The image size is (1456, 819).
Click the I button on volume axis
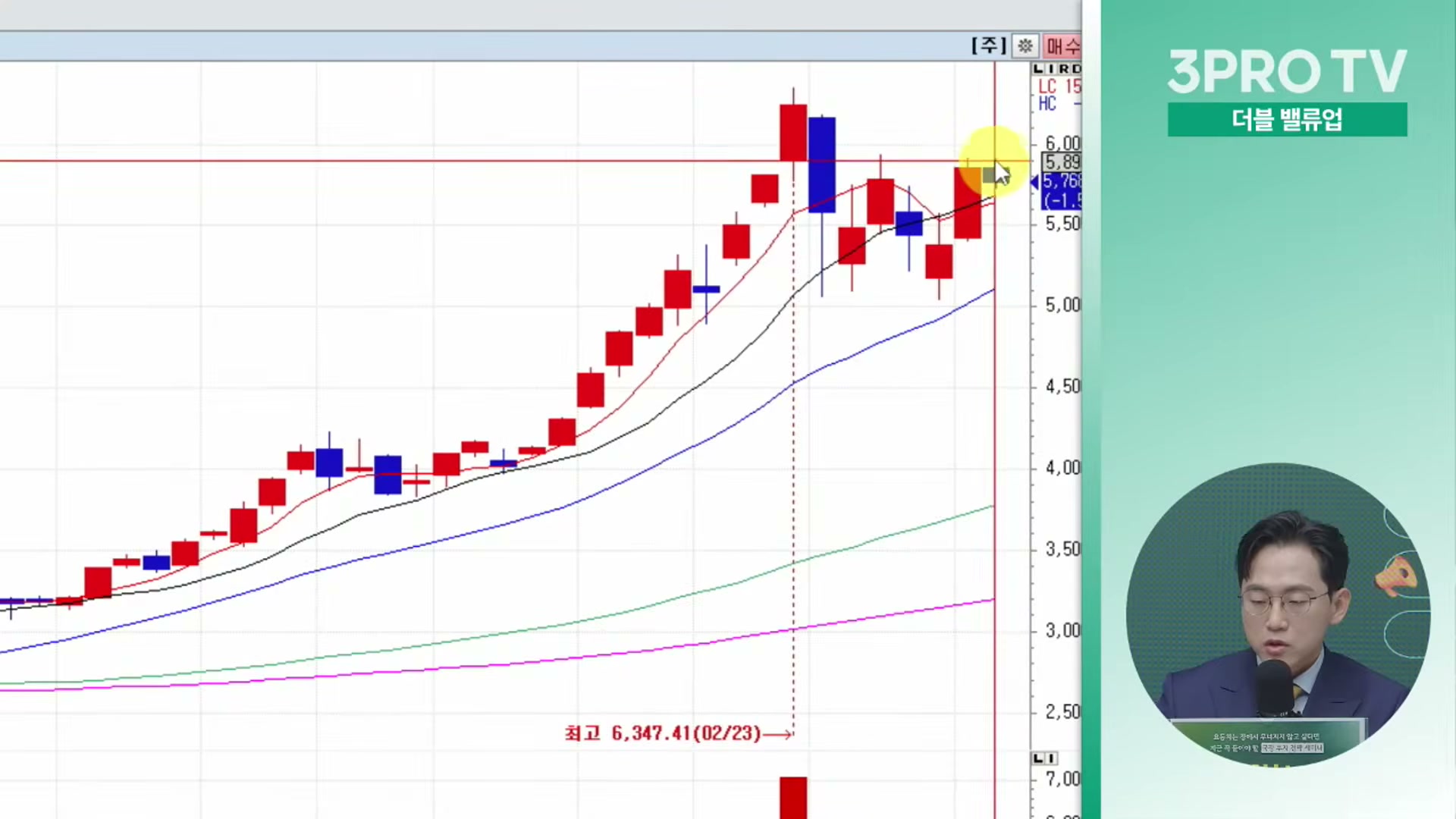1051,758
